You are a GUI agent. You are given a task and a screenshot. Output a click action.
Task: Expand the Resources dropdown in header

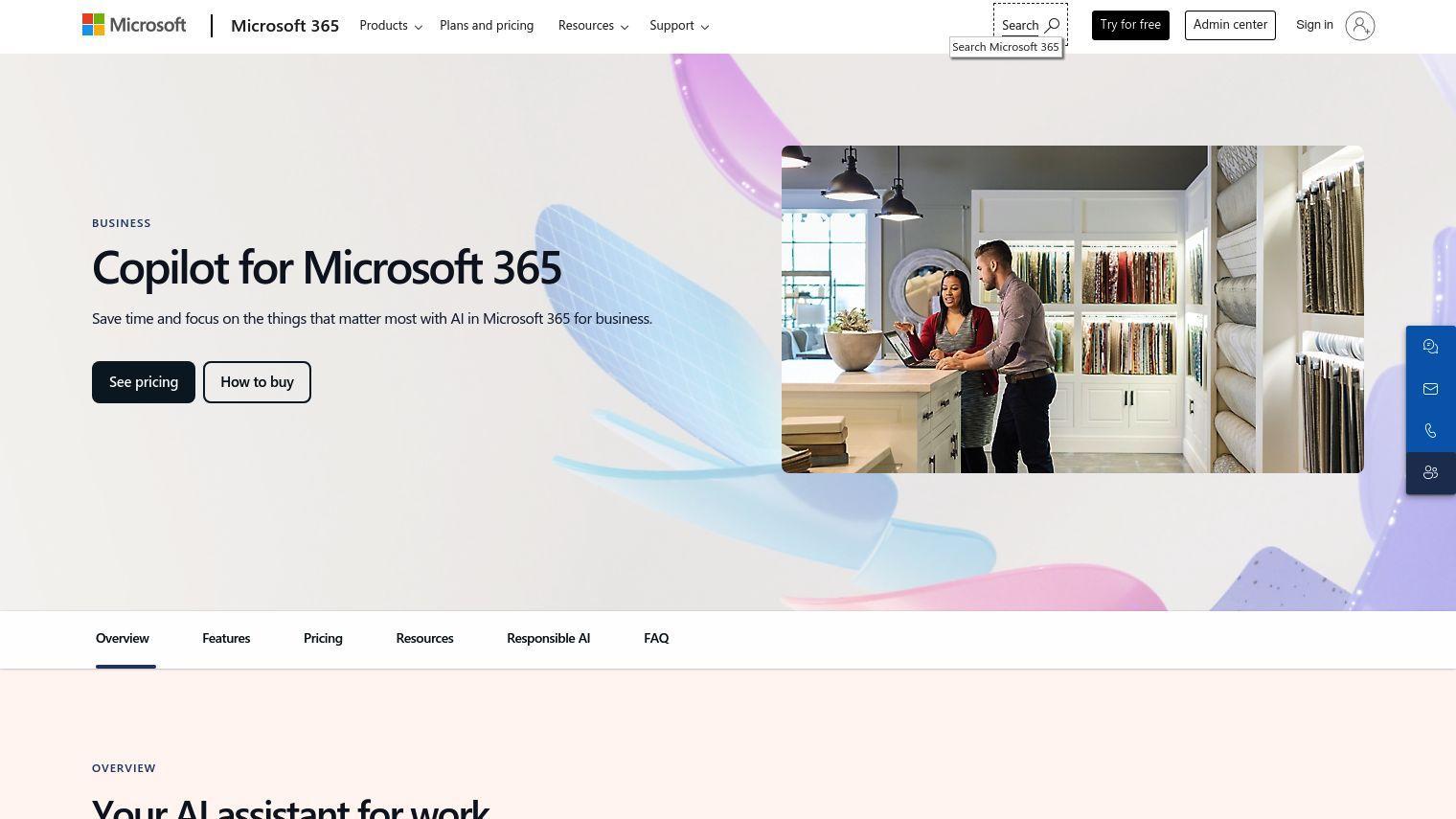pyautogui.click(x=593, y=26)
